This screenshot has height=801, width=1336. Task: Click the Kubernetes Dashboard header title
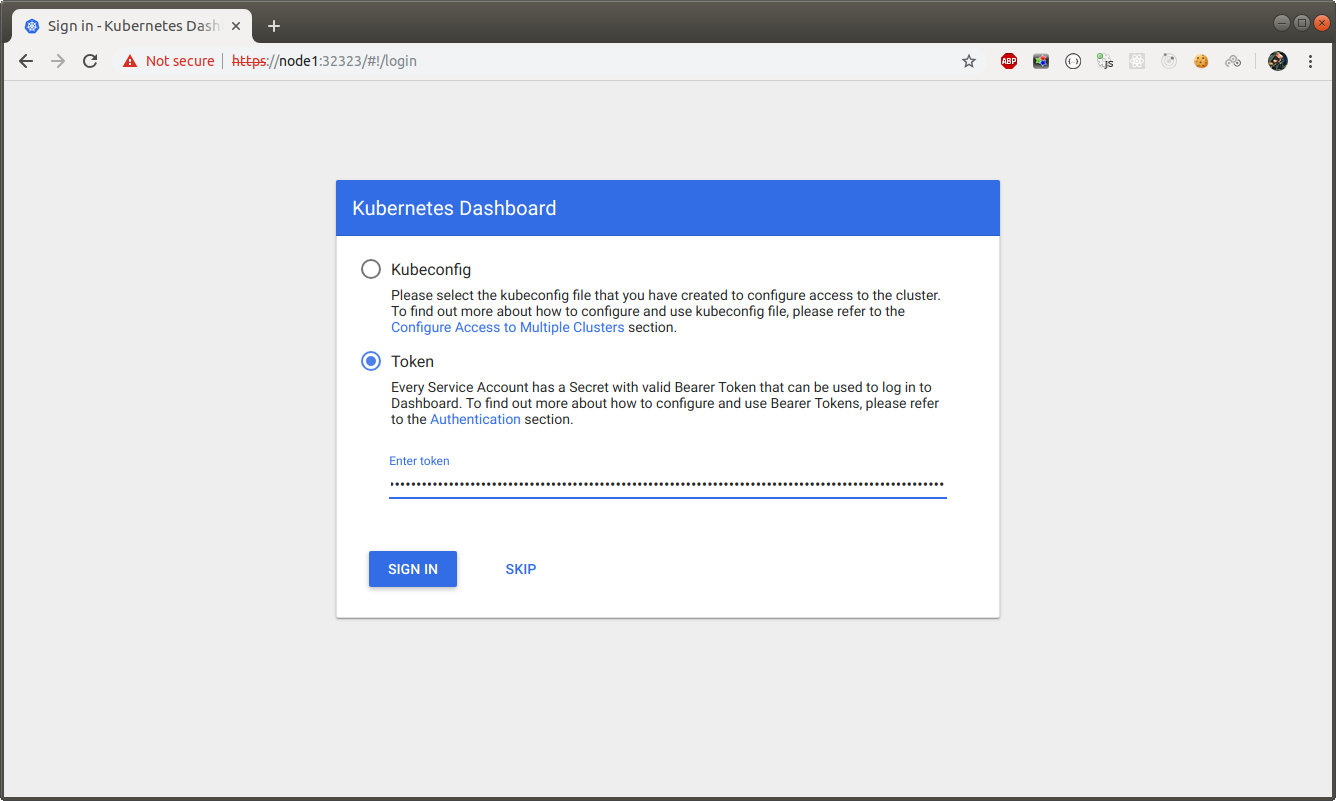pos(454,208)
